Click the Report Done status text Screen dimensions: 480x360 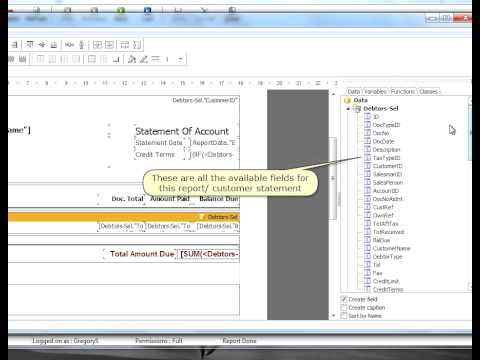coord(239,341)
